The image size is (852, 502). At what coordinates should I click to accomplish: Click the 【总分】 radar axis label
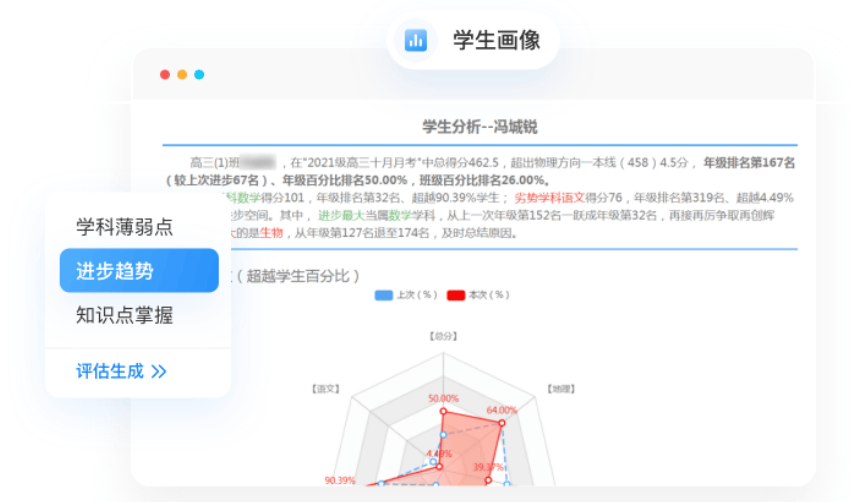coord(443,336)
